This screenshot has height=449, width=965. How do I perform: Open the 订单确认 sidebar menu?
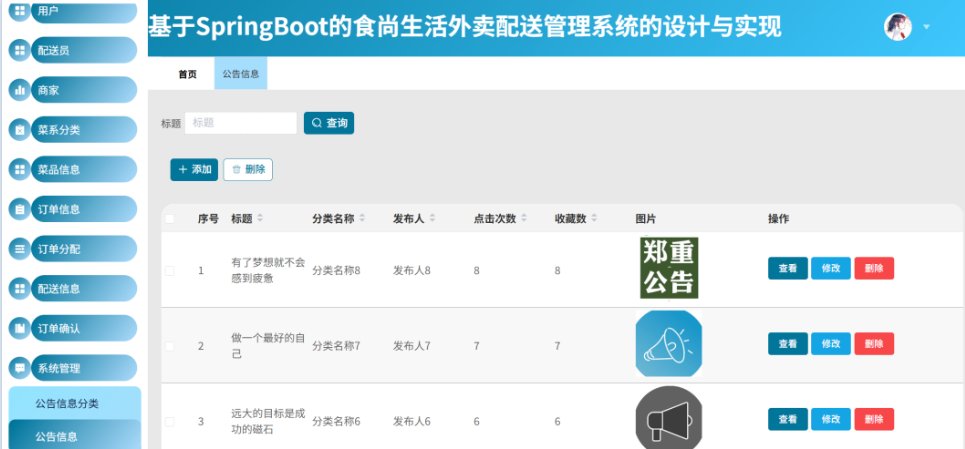point(84,328)
